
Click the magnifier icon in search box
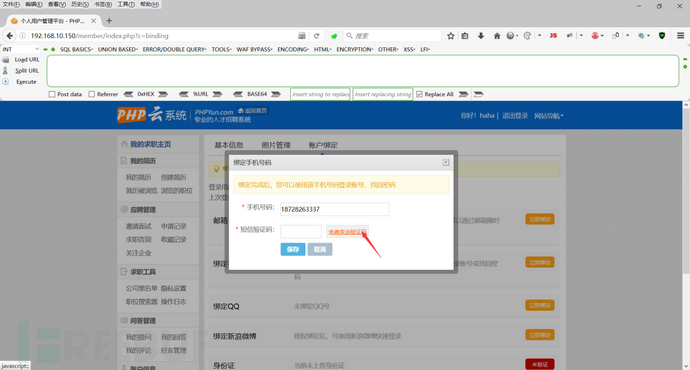pos(349,36)
